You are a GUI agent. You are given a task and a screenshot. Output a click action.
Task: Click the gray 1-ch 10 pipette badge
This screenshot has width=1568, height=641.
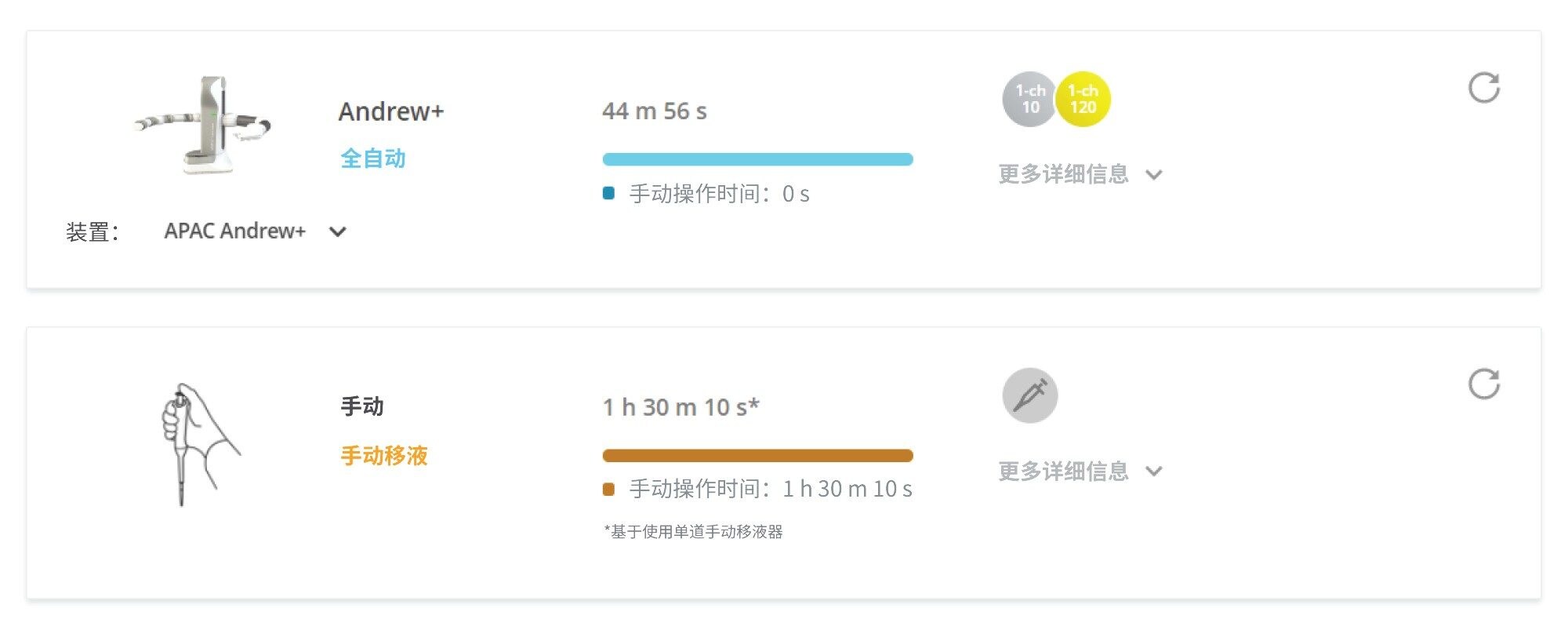(1029, 100)
